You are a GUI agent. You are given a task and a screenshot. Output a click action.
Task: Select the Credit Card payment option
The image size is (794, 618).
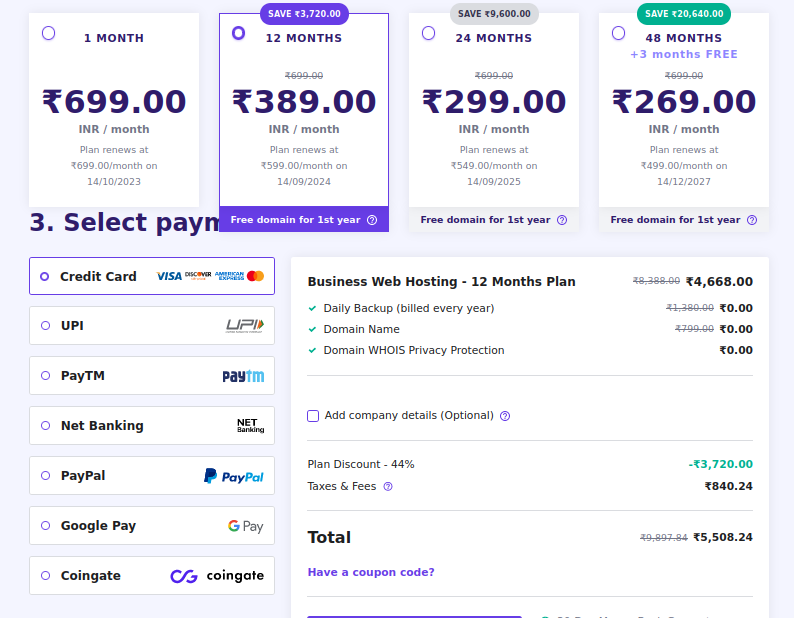45,276
